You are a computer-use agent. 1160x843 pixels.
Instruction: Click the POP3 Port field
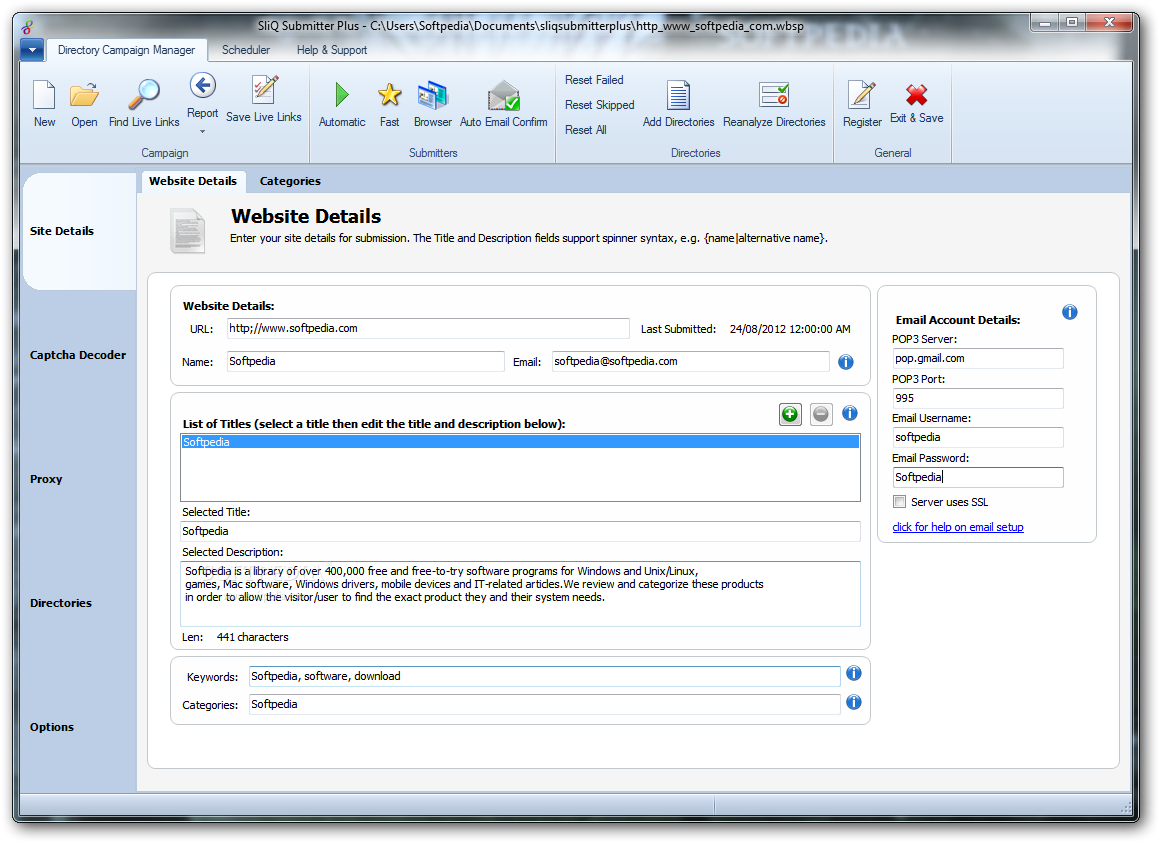point(978,399)
